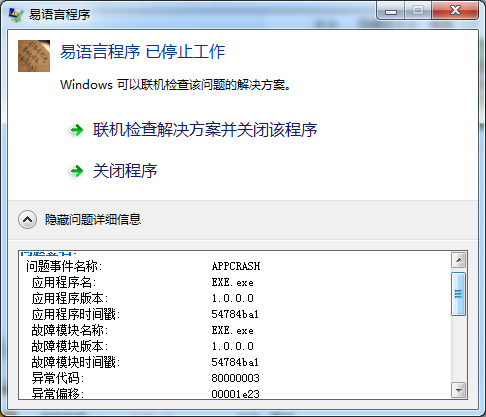486x417 pixels.
Task: Click green arrow beside 联机检查解决方案并关闭该程序
Action: pyautogui.click(x=77, y=130)
